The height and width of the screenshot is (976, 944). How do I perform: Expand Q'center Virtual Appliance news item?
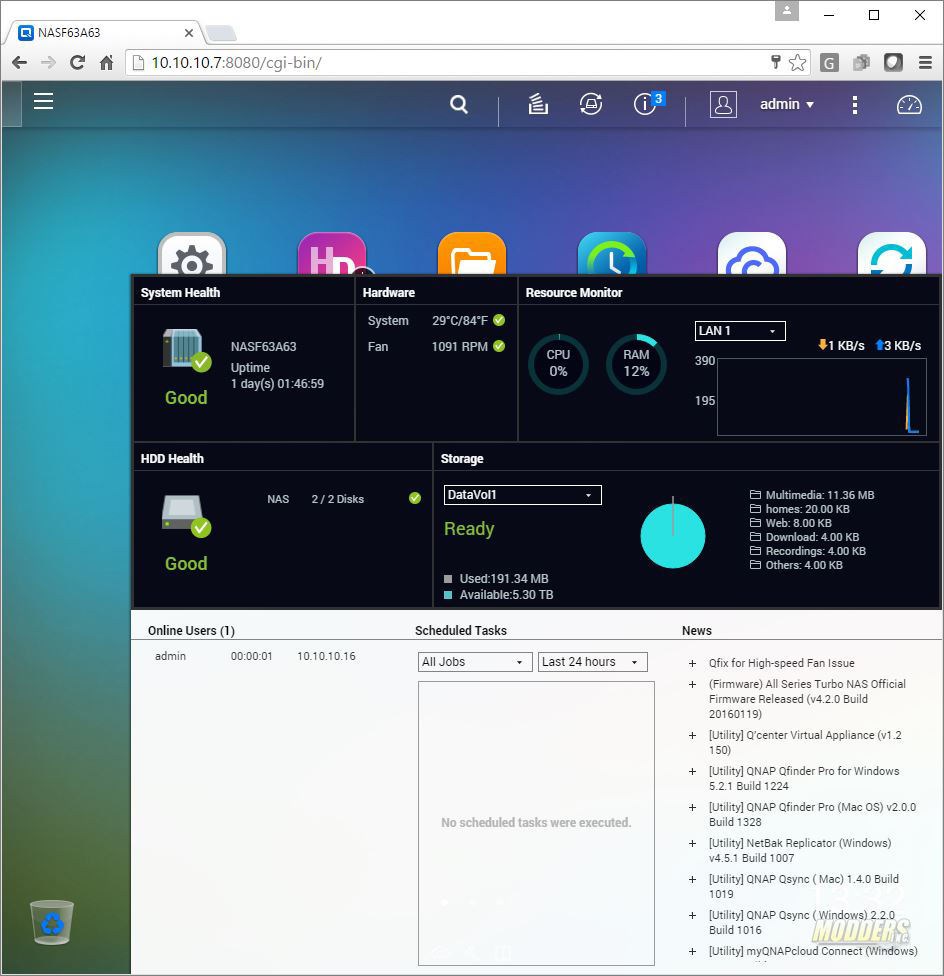tap(692, 736)
